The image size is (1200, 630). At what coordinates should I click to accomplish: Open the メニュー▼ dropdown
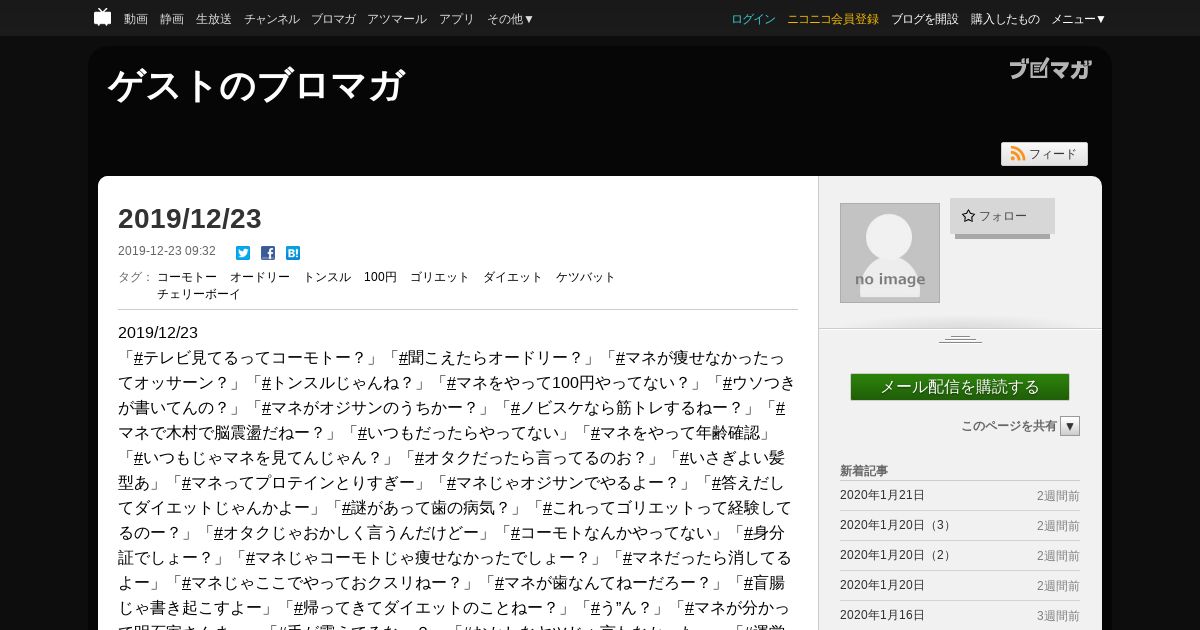pyautogui.click(x=1079, y=19)
